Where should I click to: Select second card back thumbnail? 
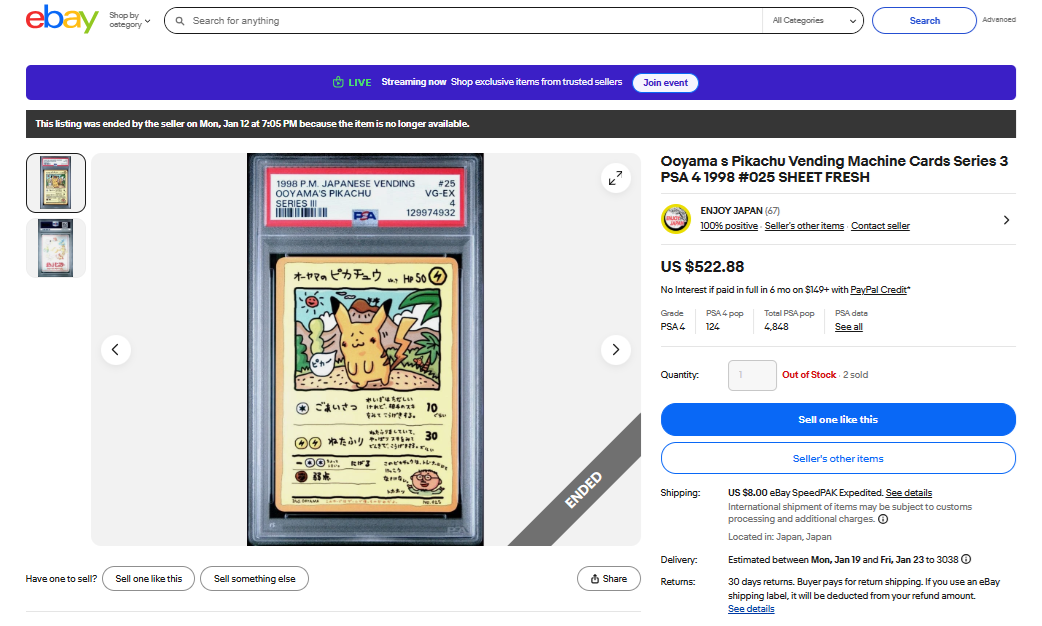coord(56,248)
